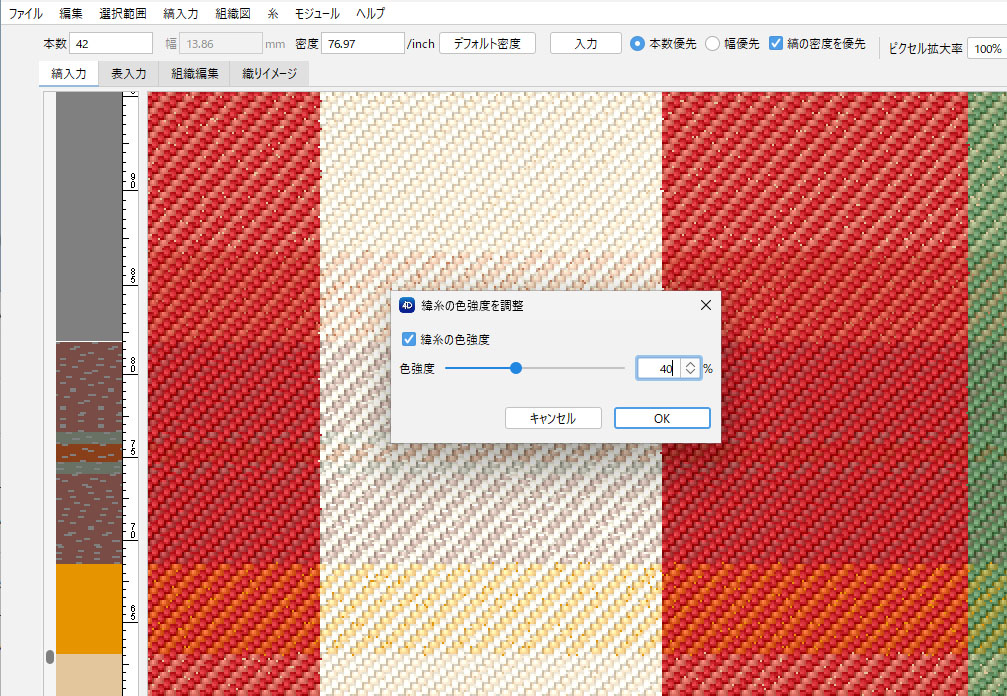The image size is (1007, 696).
Task: Click the color intensity percent spinner arrows
Action: point(690,368)
